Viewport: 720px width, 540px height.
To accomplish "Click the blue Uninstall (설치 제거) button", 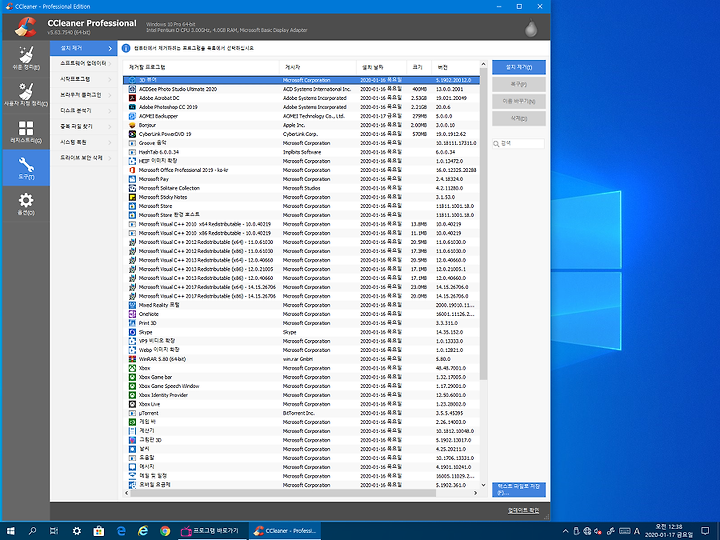I will [519, 67].
